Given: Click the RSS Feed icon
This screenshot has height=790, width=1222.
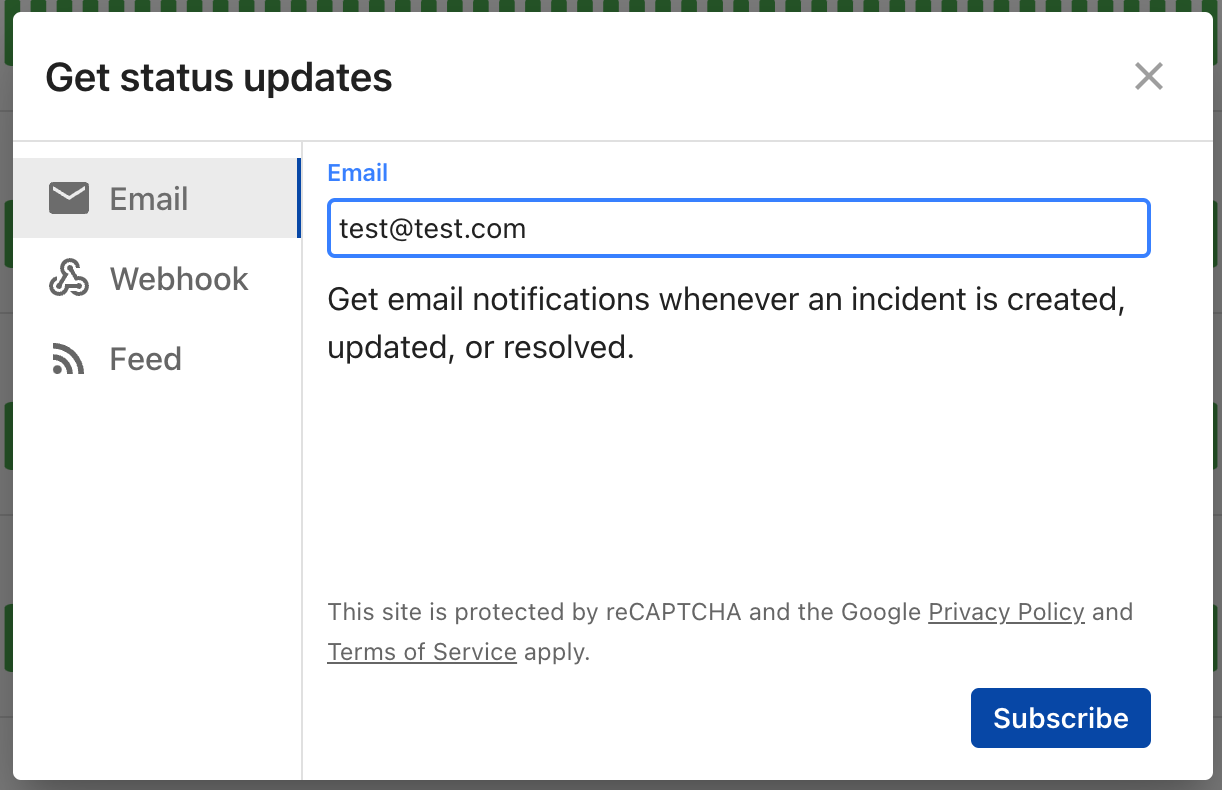Looking at the screenshot, I should (x=68, y=359).
